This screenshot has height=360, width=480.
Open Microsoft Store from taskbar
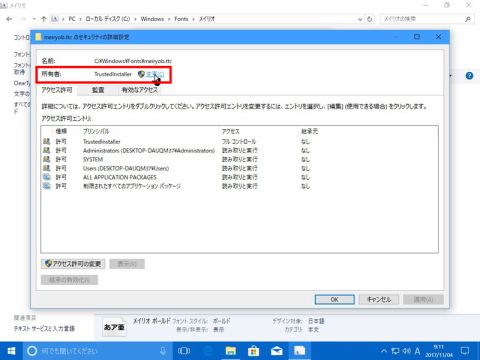(x=254, y=351)
